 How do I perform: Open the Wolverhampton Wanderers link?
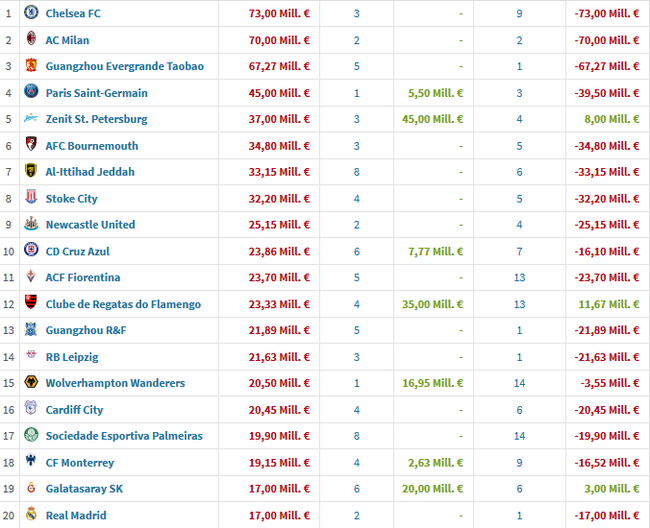pyautogui.click(x=115, y=383)
